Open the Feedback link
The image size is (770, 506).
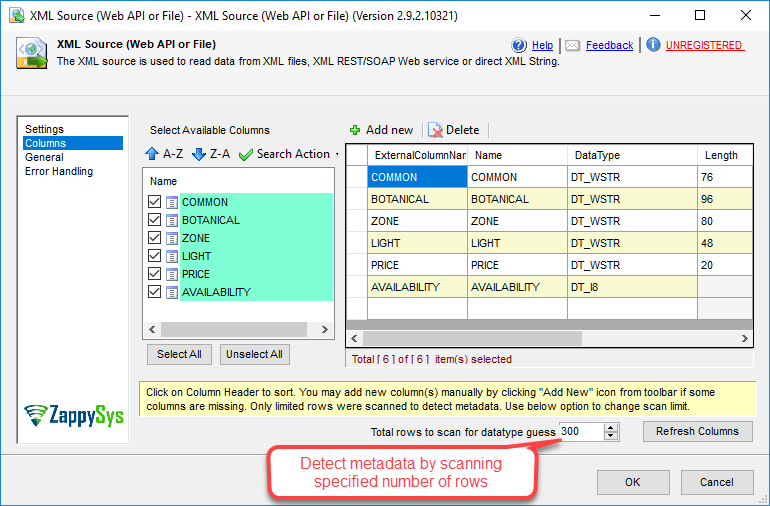(609, 45)
